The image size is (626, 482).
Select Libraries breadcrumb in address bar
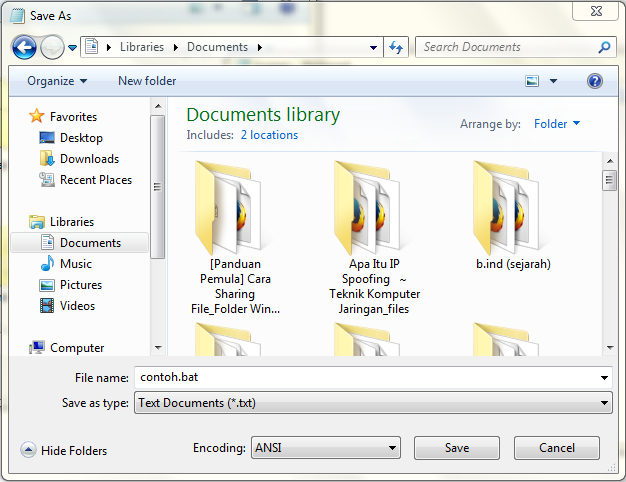point(142,47)
